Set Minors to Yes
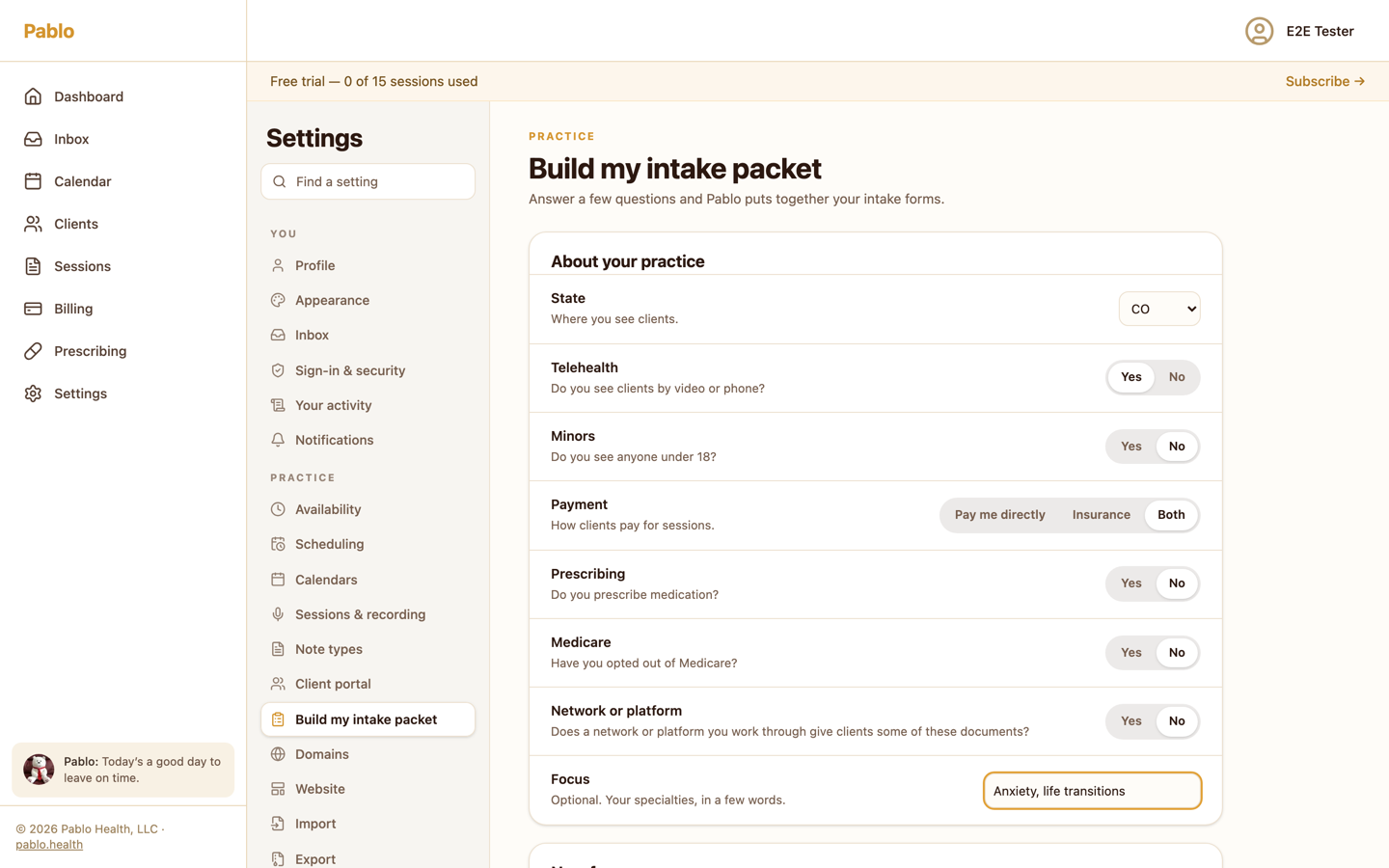This screenshot has height=868, width=1389. pos(1130,447)
